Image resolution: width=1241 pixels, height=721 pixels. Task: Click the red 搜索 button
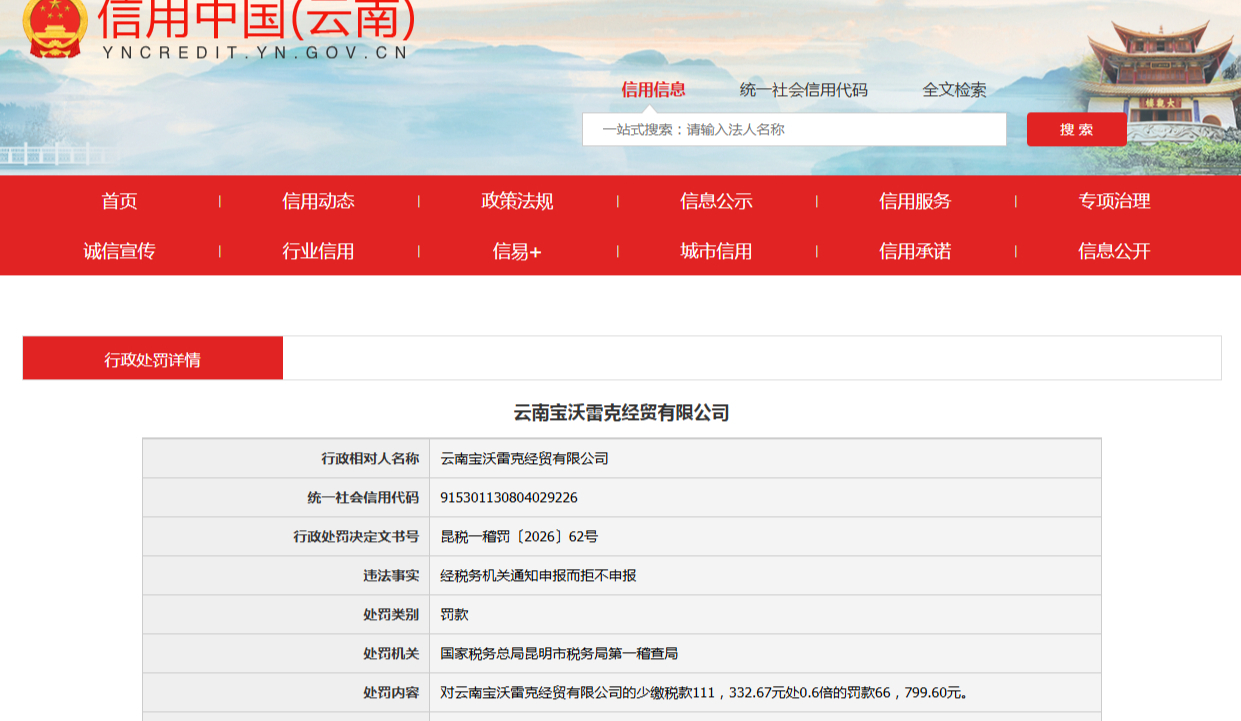coord(1077,129)
